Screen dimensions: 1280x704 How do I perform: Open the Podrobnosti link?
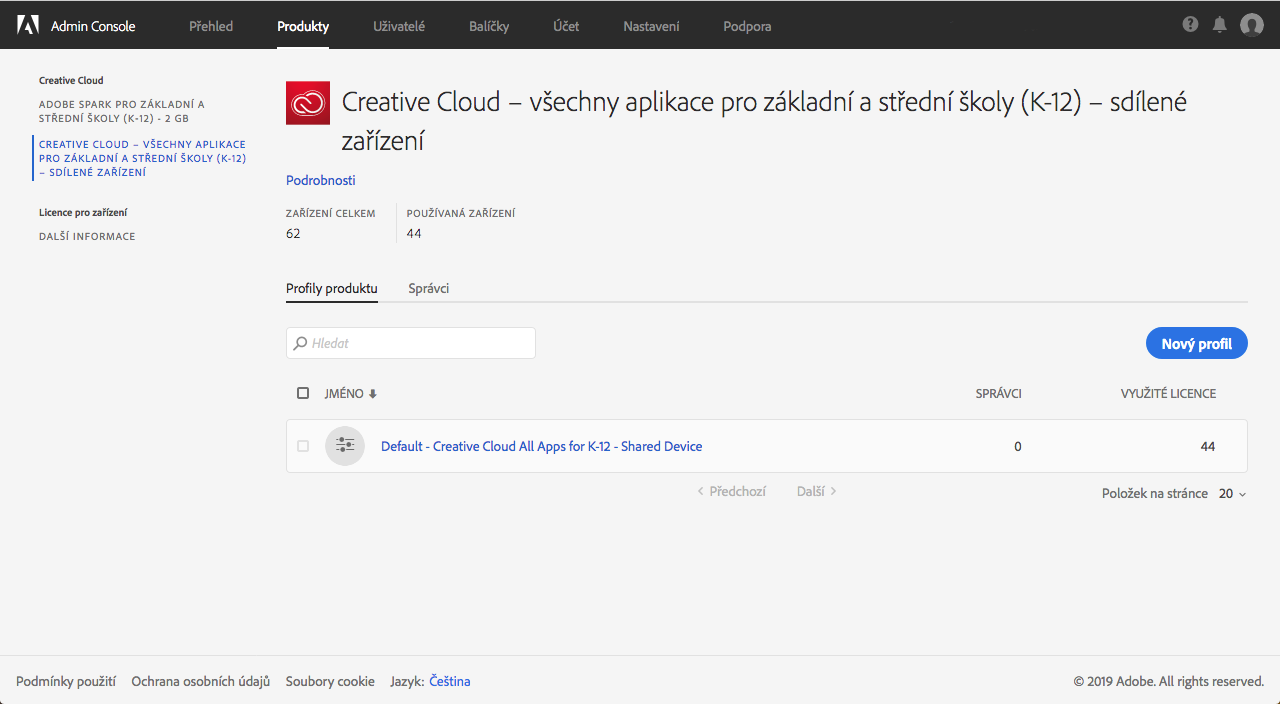tap(321, 180)
